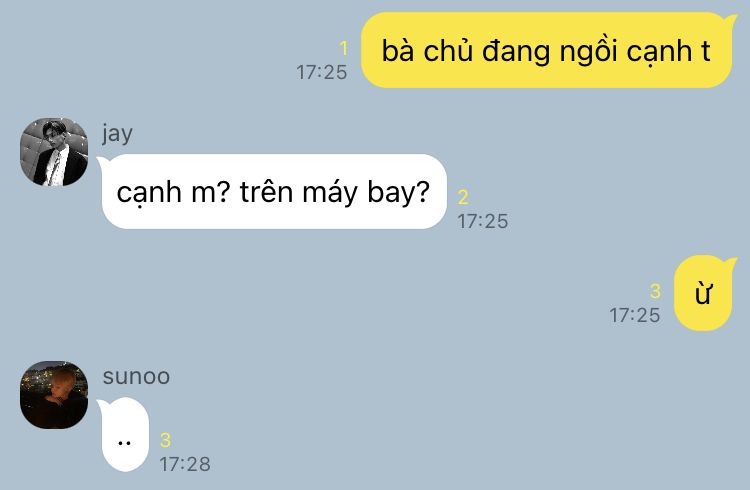Open sunoo's profile picture
This screenshot has height=490, width=750.
54,395
